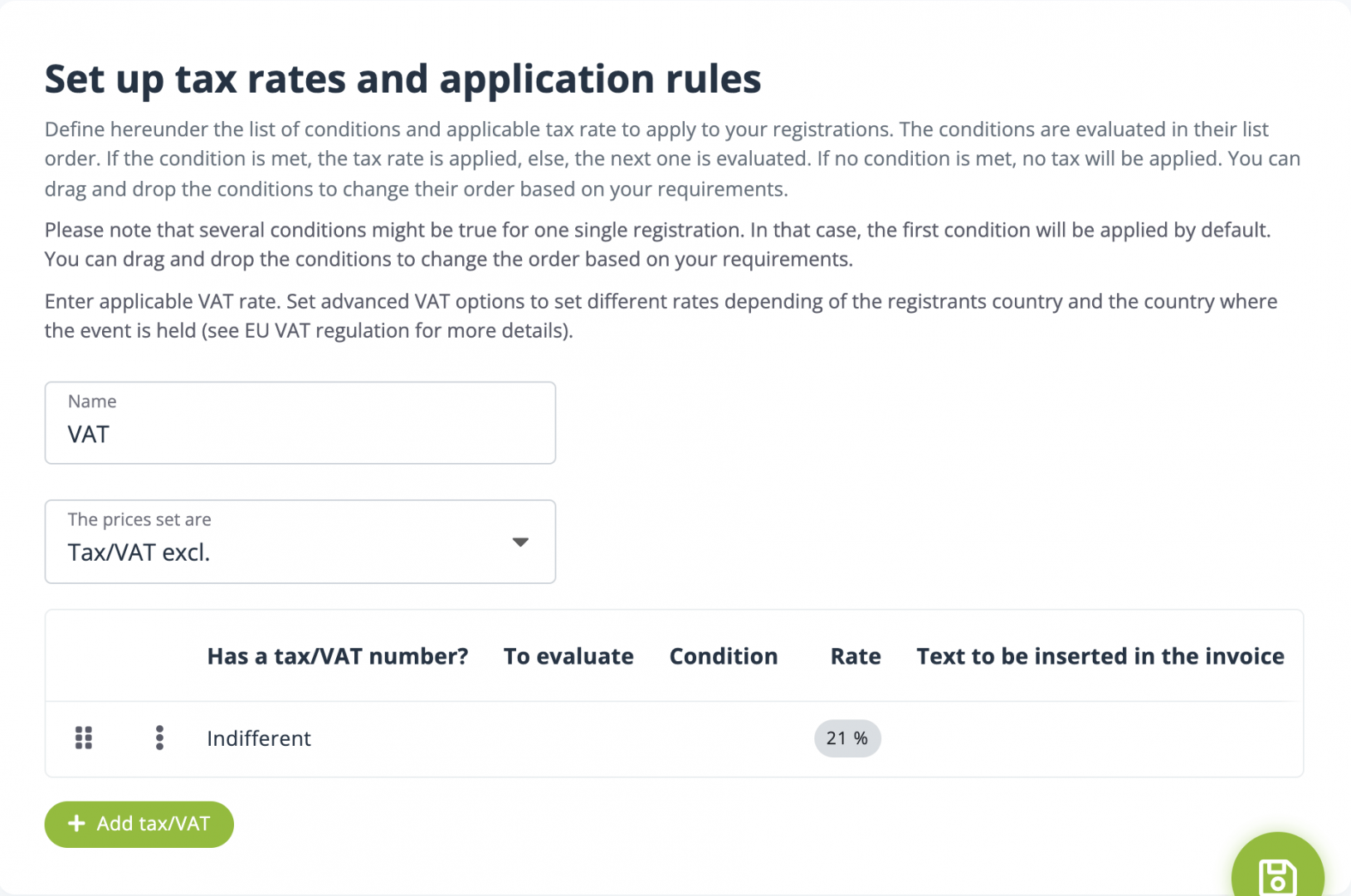This screenshot has height=896, width=1351.
Task: Click the Name field label
Action: pyautogui.click(x=92, y=402)
